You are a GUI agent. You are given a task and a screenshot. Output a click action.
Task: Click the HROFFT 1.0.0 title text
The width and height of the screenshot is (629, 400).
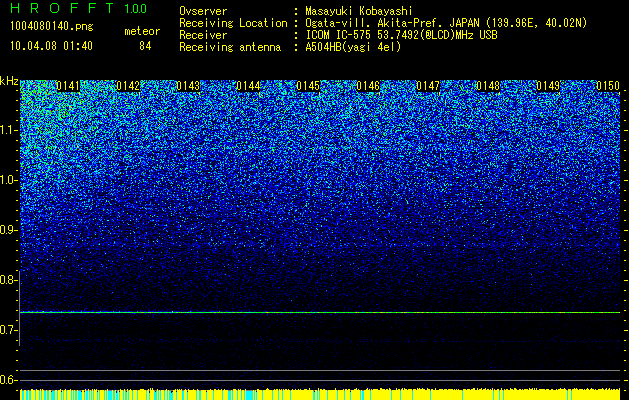(x=78, y=8)
